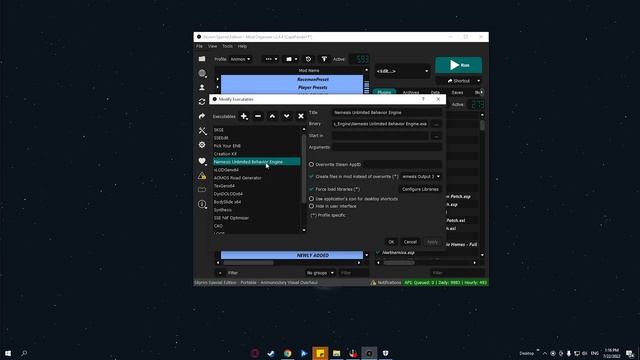This screenshot has height=360, width=640.
Task: Click the Notifications warning icon in status bar
Action: tap(373, 282)
